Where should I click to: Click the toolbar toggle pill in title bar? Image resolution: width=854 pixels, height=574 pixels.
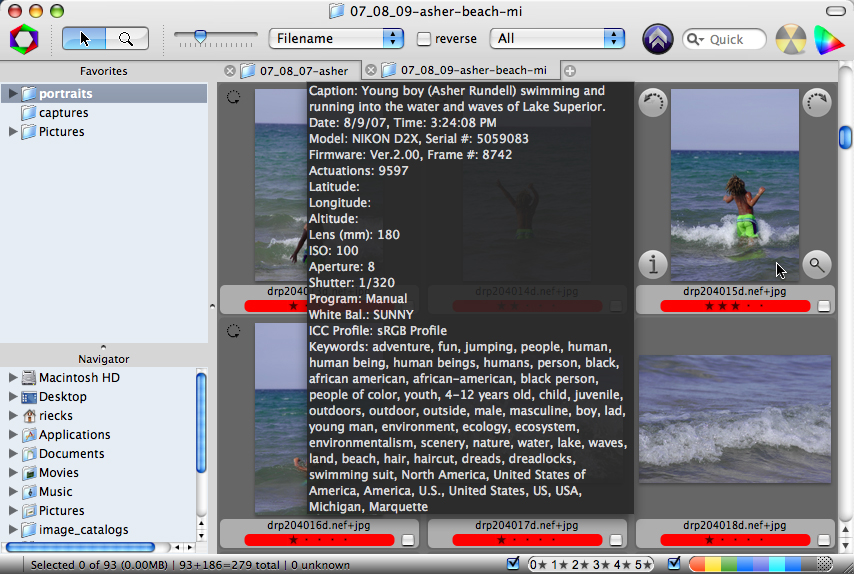(835, 11)
